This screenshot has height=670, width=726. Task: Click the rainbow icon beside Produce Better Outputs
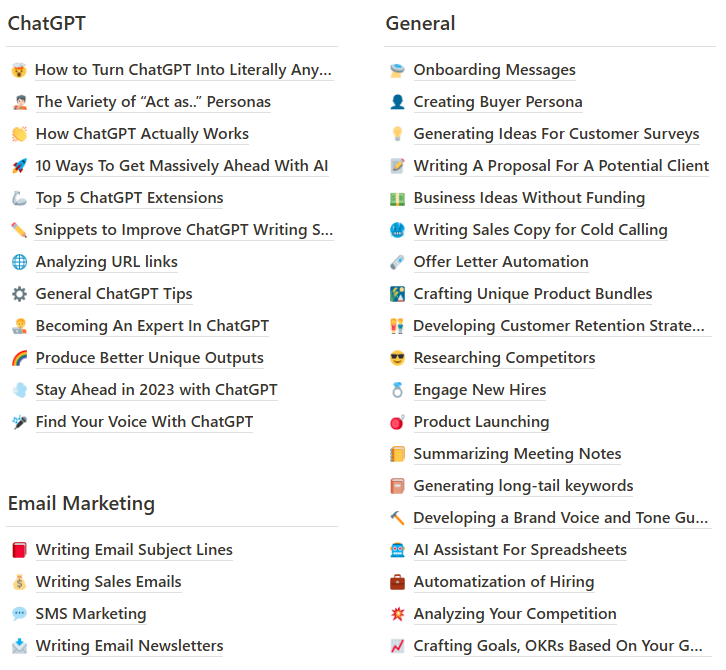(19, 358)
